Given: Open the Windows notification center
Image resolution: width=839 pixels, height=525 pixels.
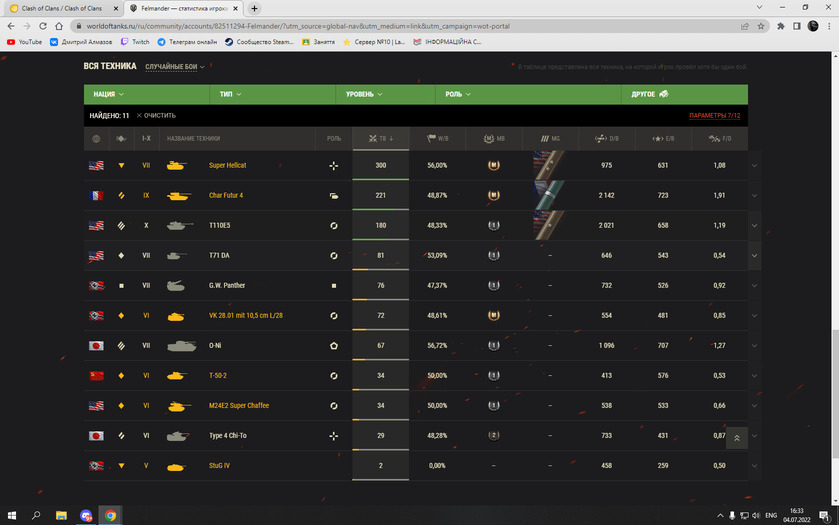Looking at the screenshot, I should click(825, 515).
